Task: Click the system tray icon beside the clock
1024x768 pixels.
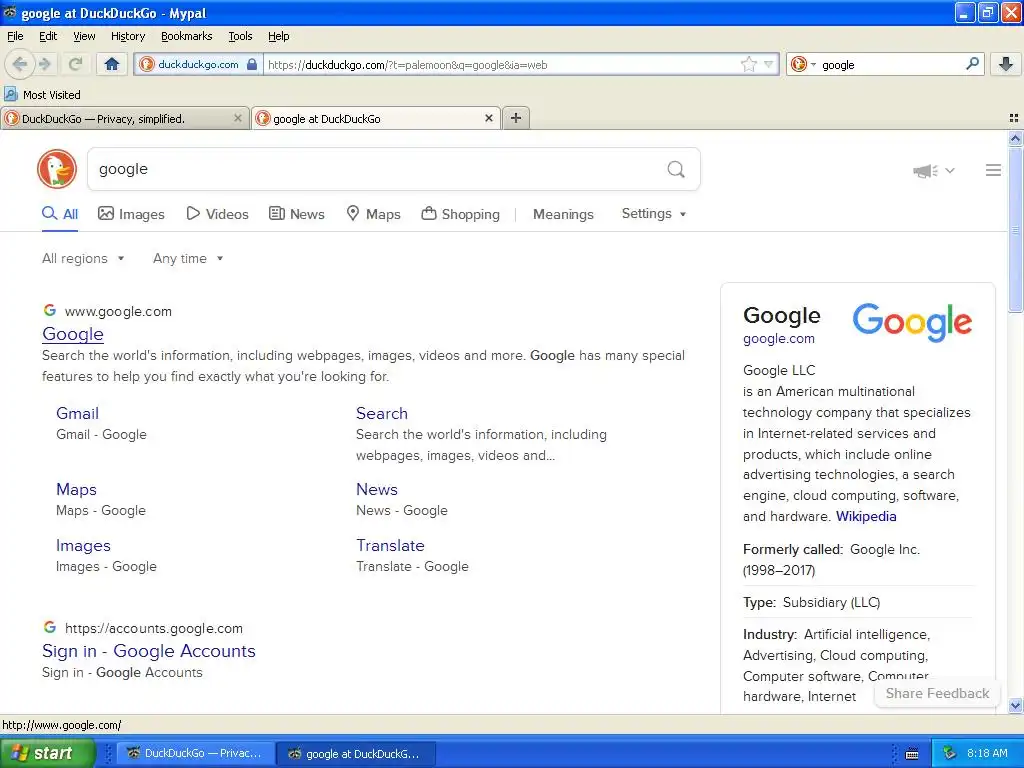Action: 950,753
